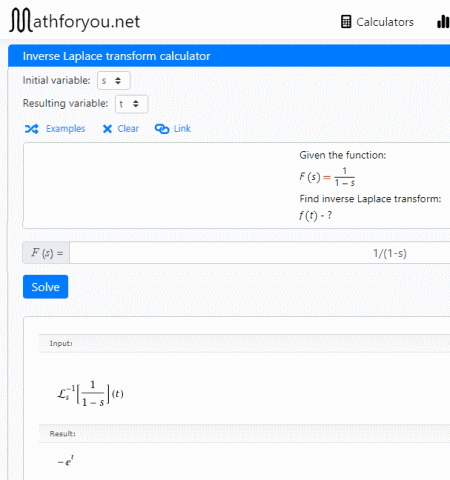The image size is (450, 480).
Task: Click the −e^t result expression
Action: (66, 461)
